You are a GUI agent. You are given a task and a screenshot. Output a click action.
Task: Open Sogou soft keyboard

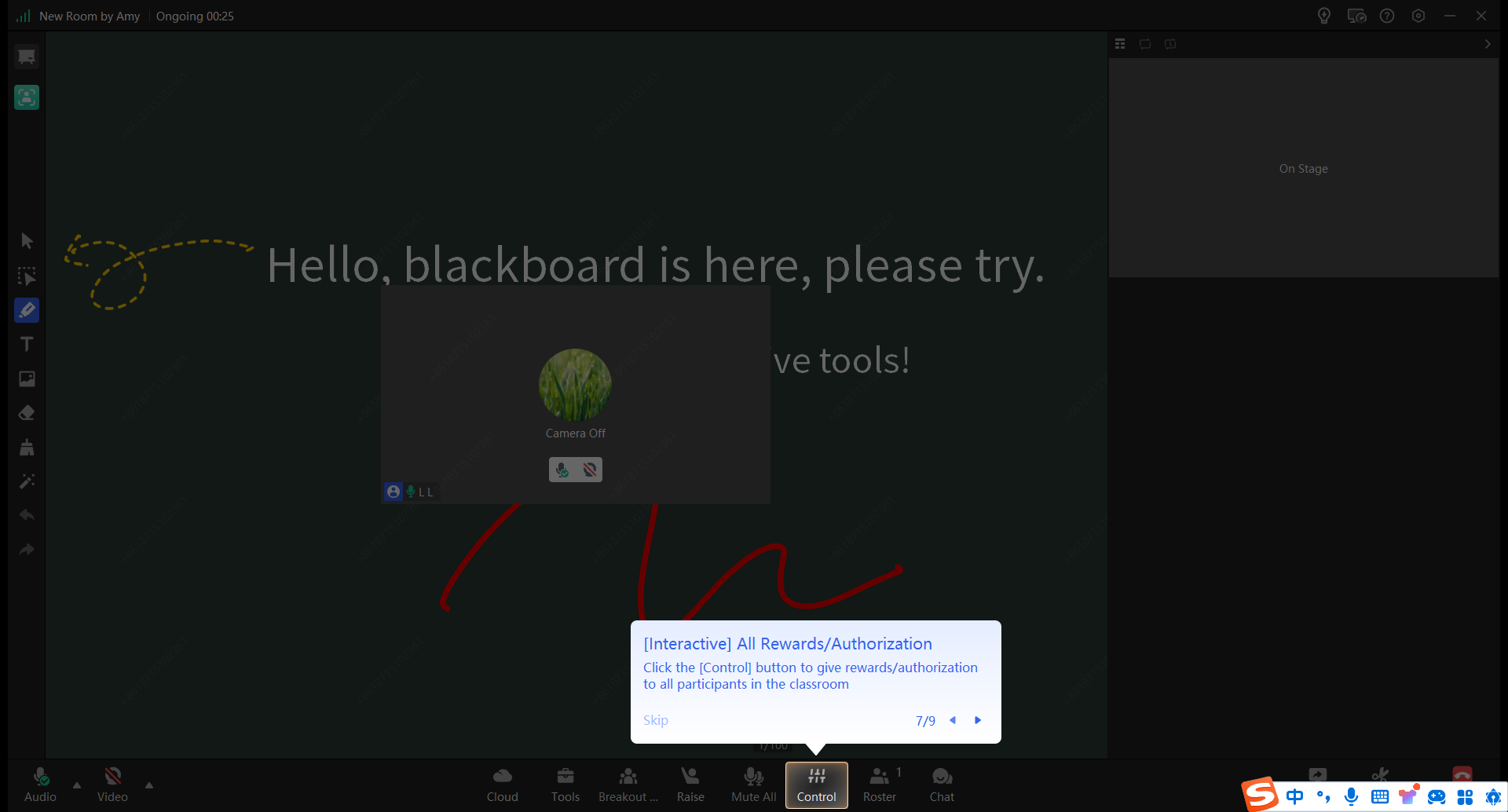1380,797
